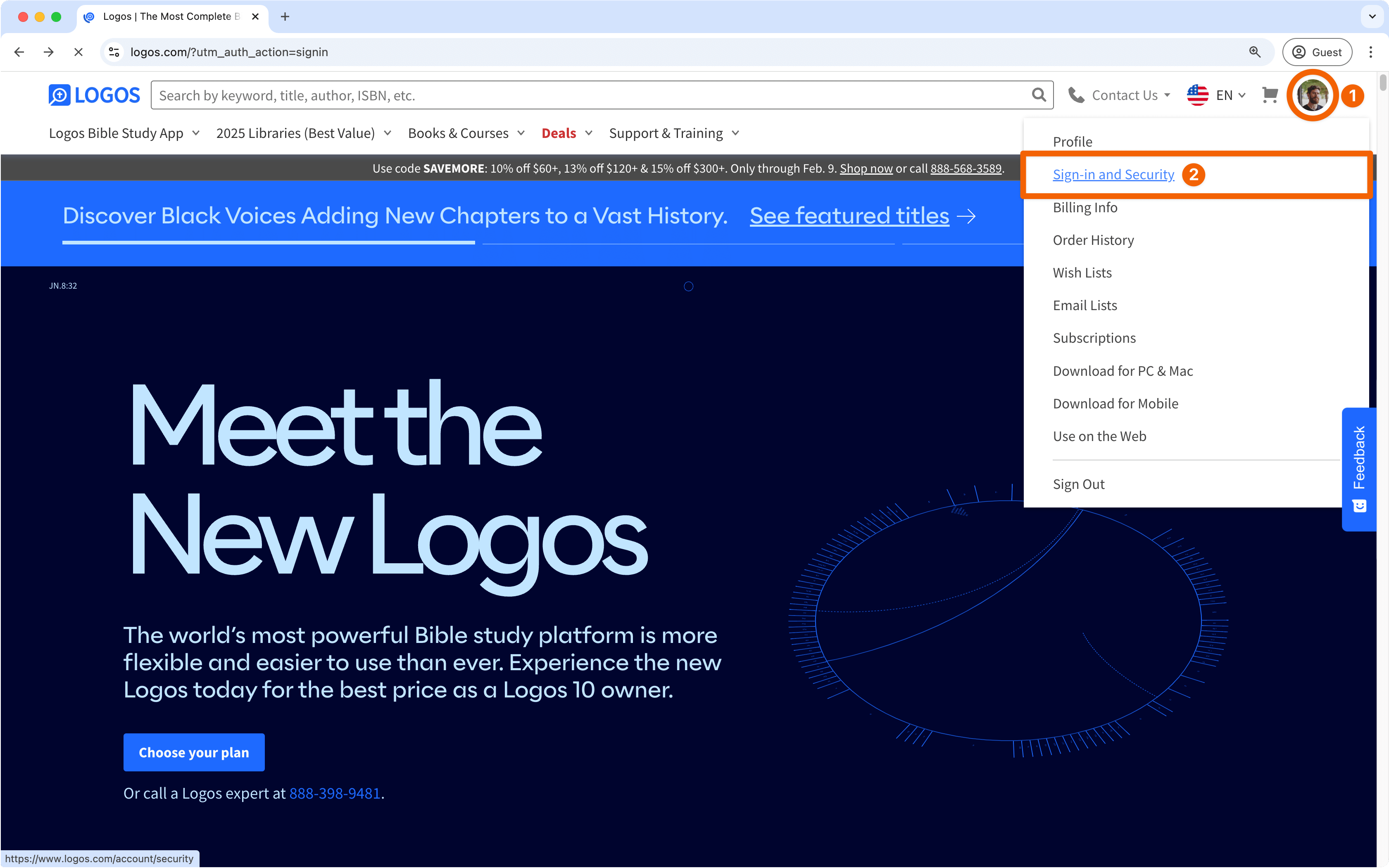Image resolution: width=1389 pixels, height=868 pixels.
Task: Click the Contact Us phone icon
Action: 1076,95
